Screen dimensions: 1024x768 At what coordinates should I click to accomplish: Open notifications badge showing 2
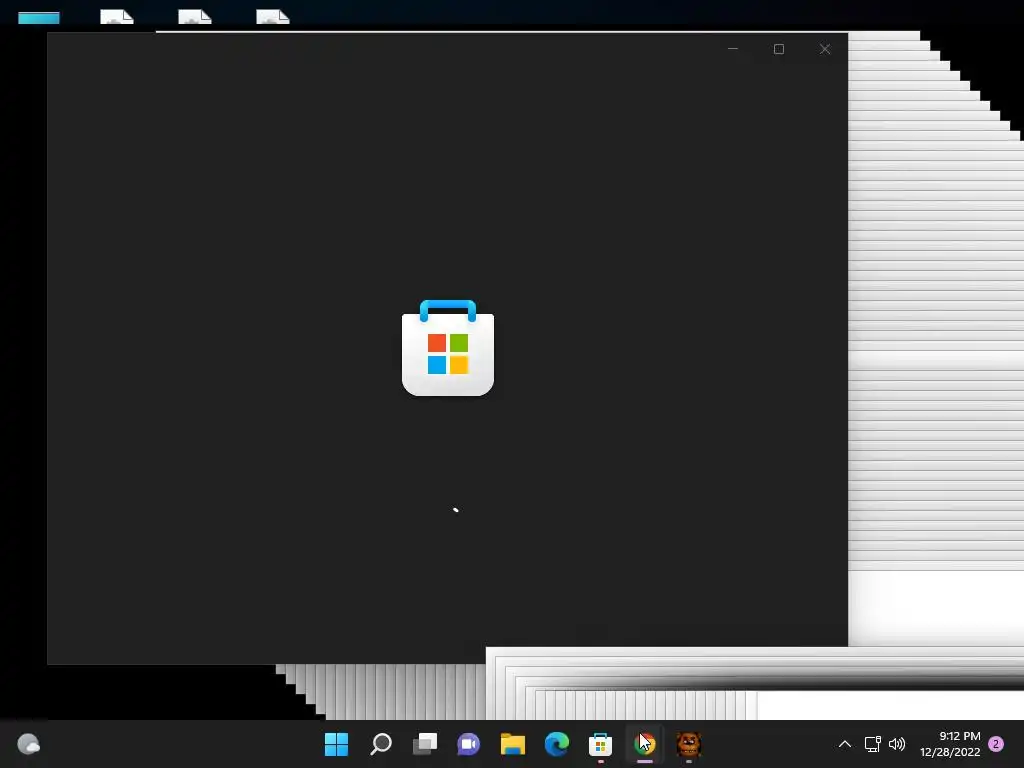tap(996, 744)
